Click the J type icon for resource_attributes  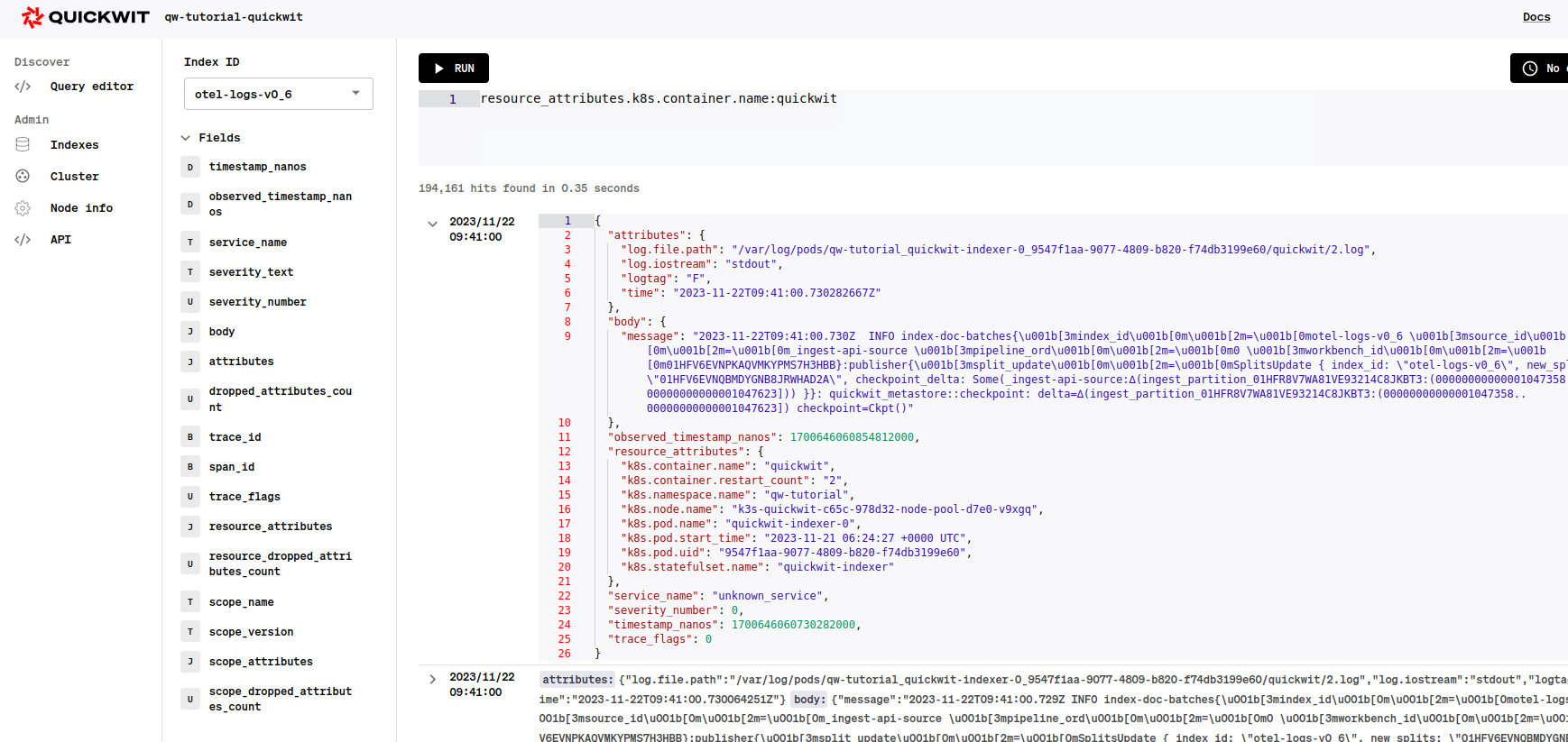190,527
